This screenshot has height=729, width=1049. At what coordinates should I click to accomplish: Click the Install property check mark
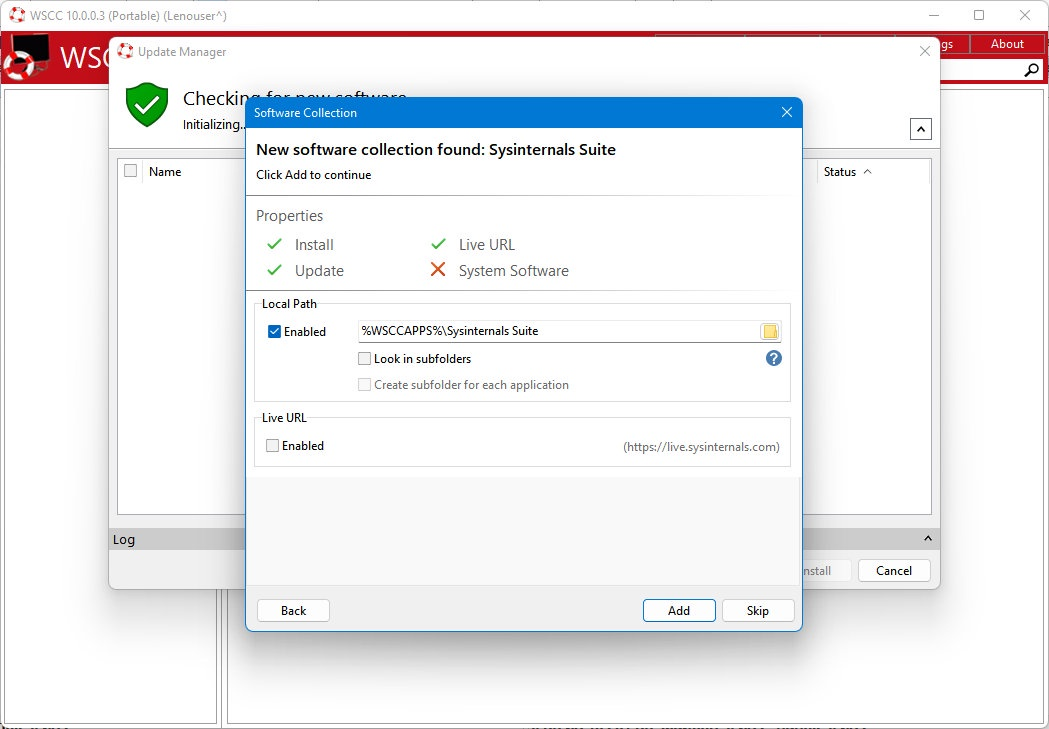click(x=274, y=244)
